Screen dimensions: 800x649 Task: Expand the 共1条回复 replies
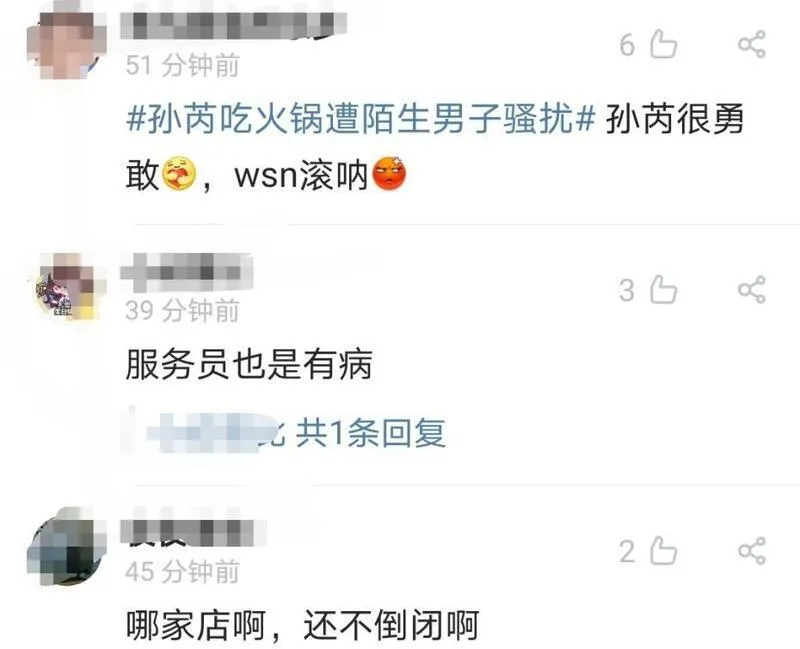point(371,433)
